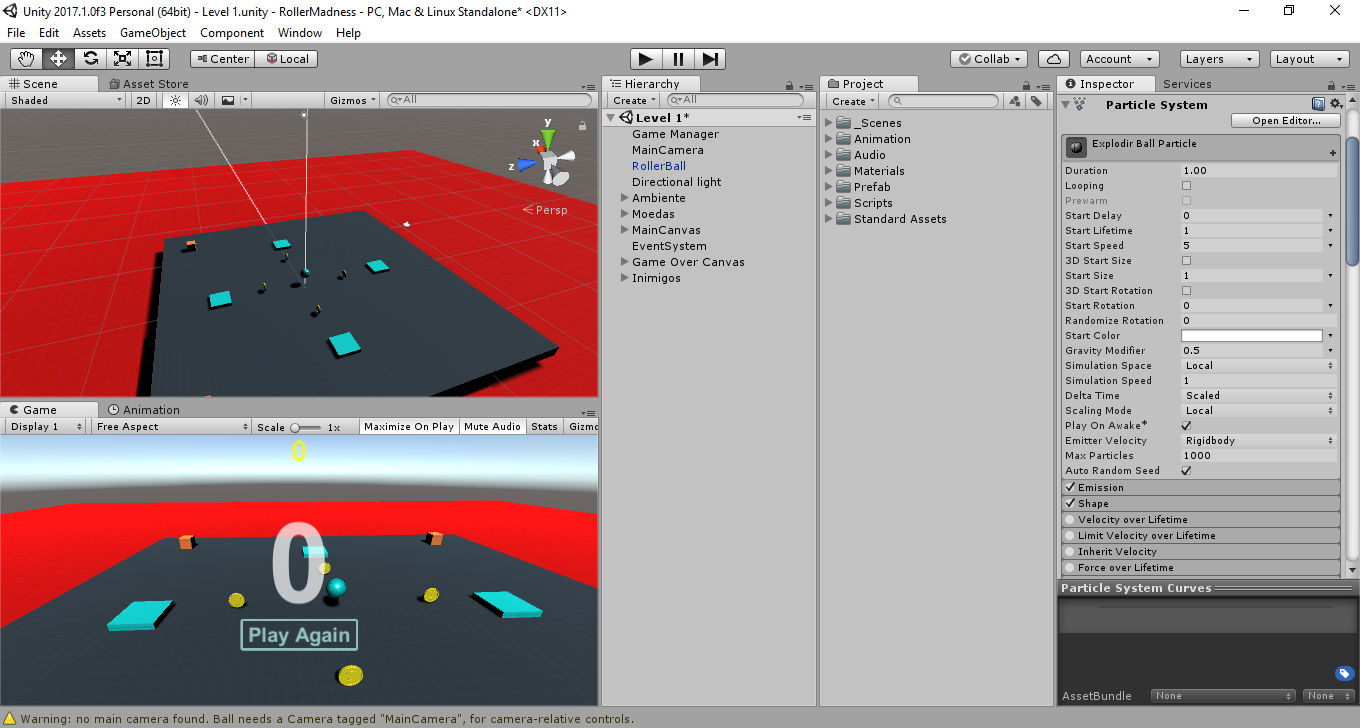Start Play mode
Viewport: 1360px width, 728px height.
(646, 59)
